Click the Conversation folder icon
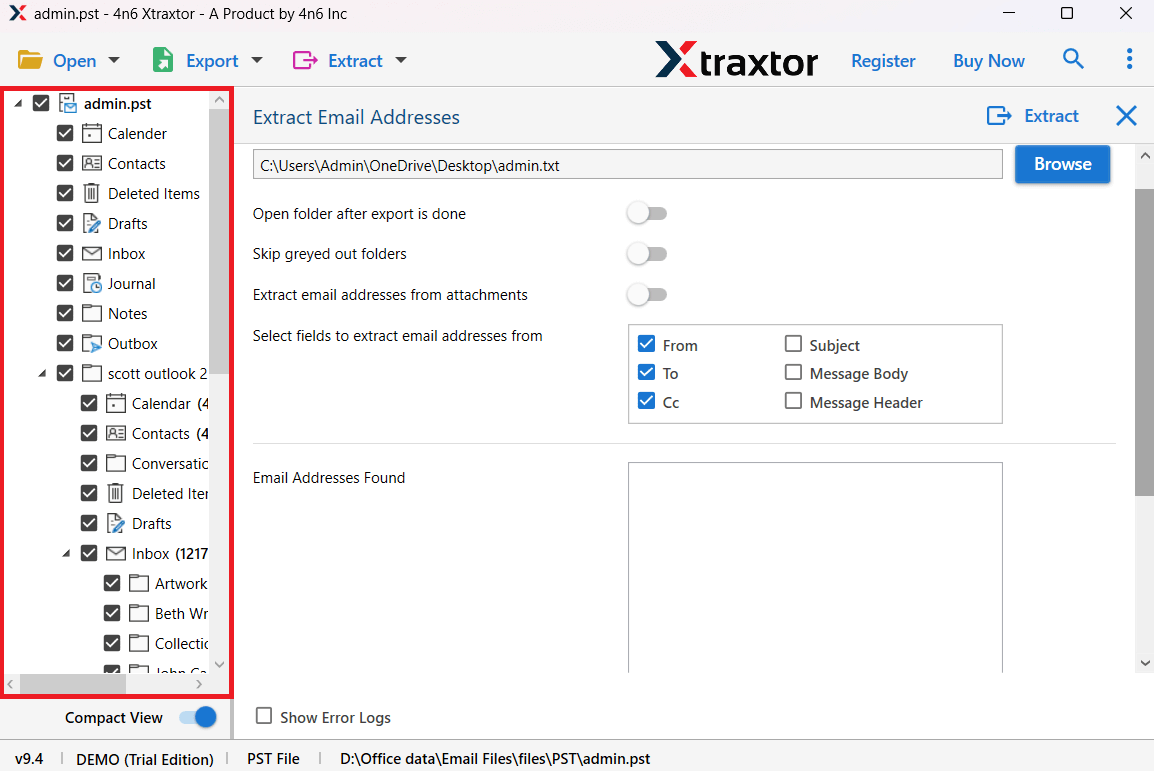 pos(116,463)
